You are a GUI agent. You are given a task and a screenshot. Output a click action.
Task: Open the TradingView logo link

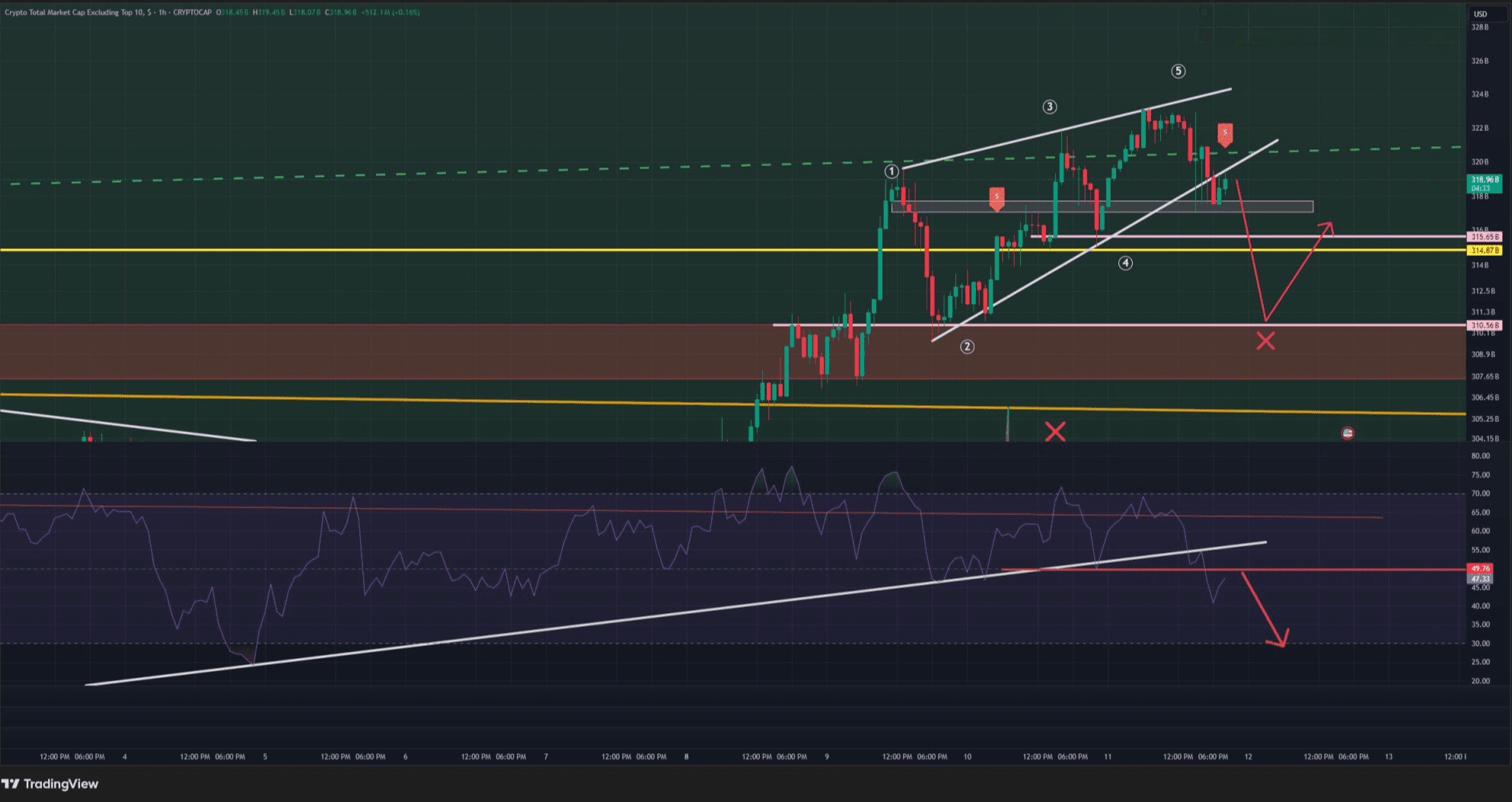[50, 784]
